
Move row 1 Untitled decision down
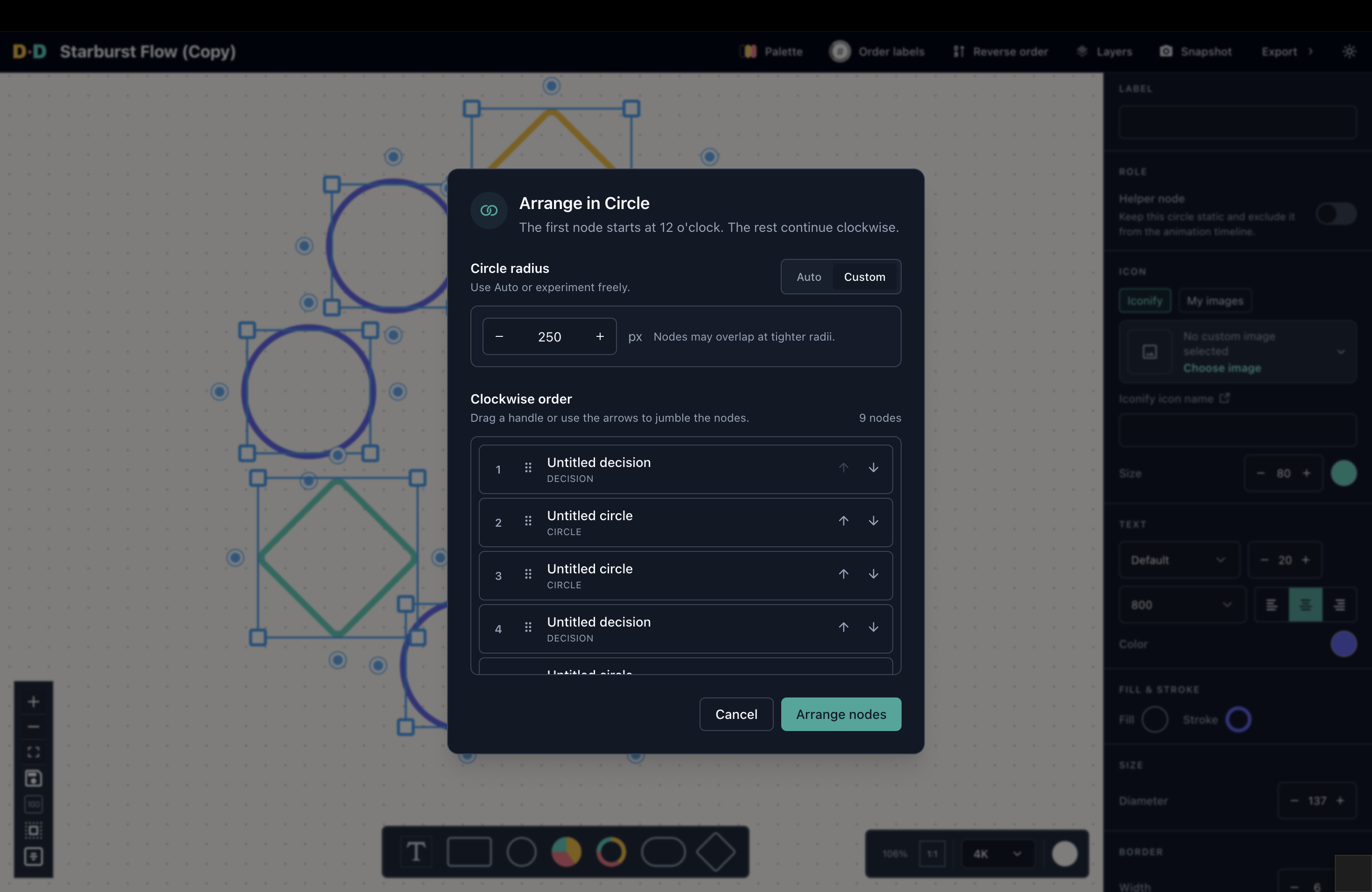coord(873,468)
